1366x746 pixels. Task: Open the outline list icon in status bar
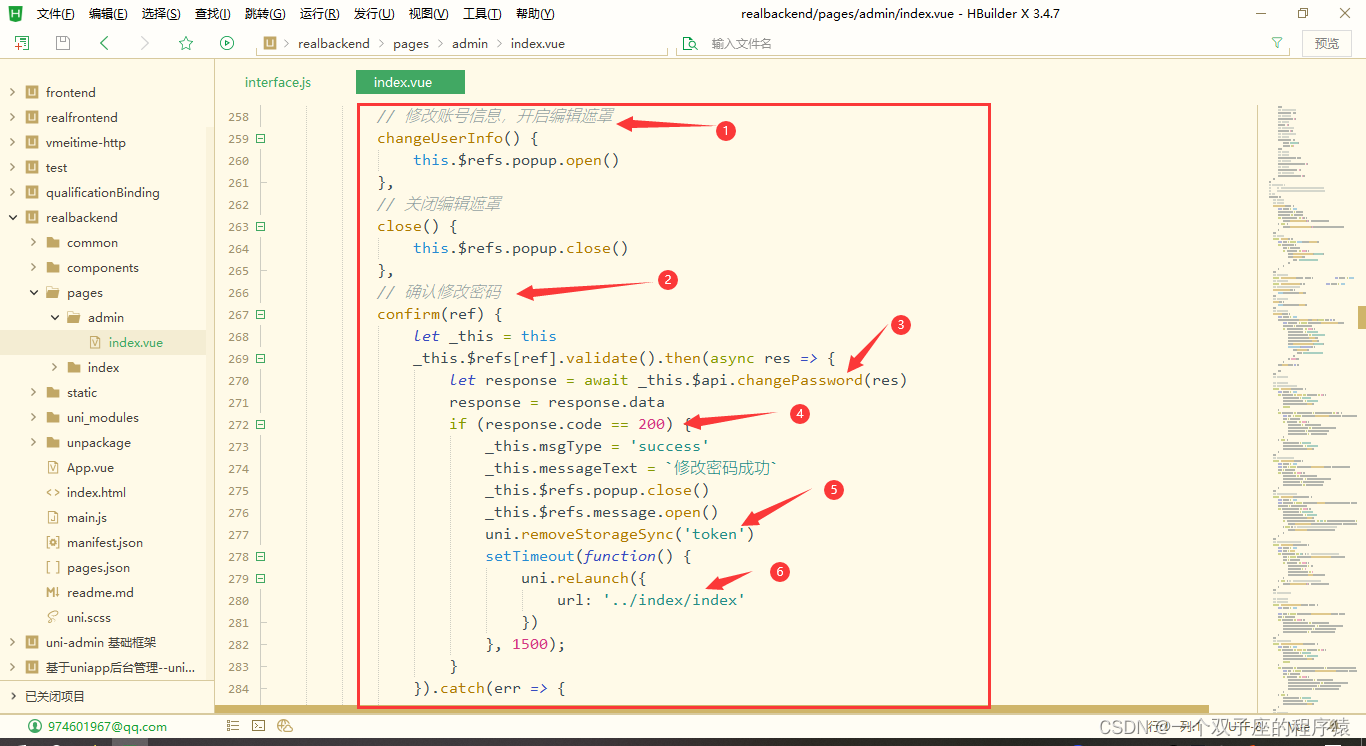click(x=233, y=726)
